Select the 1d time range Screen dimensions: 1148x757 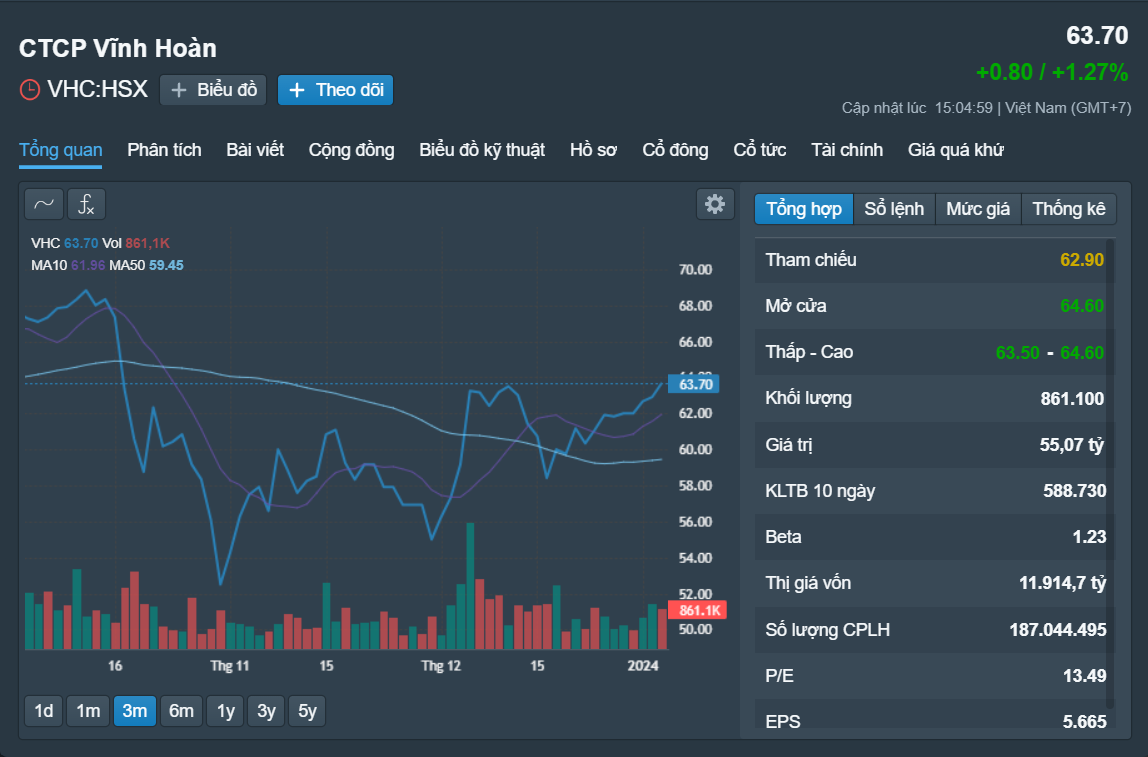coord(44,711)
